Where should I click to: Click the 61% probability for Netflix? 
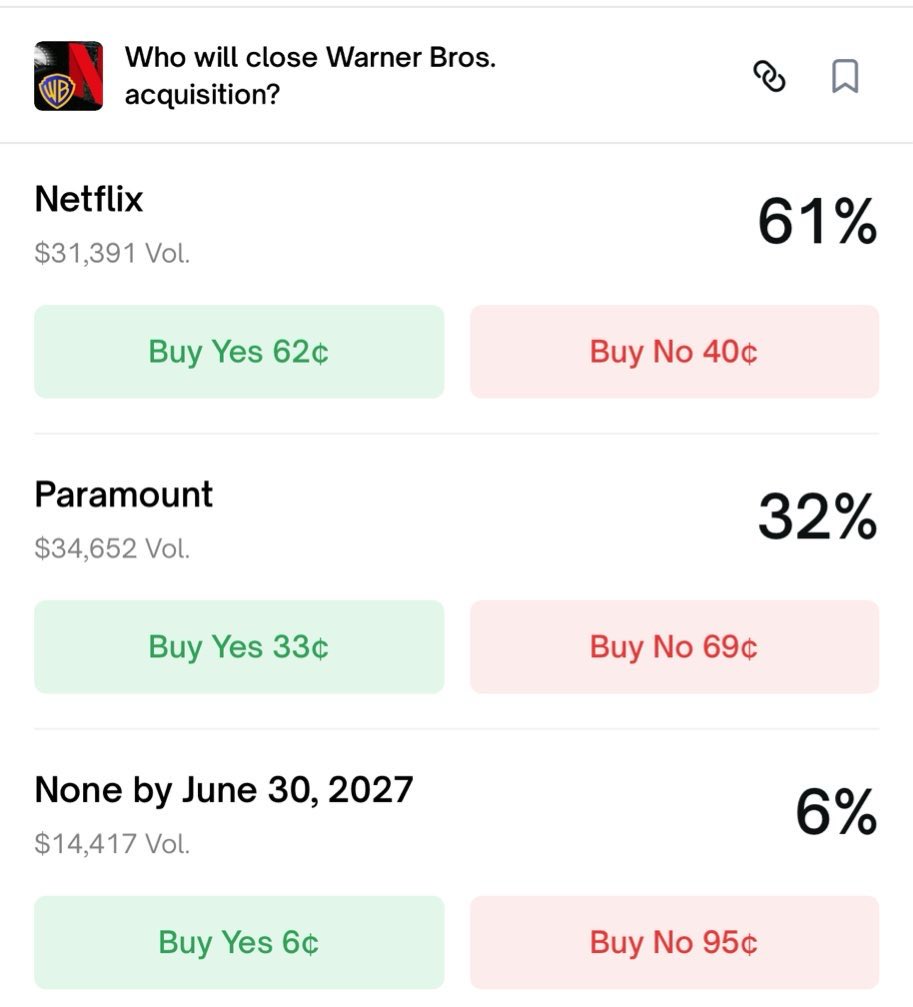click(817, 221)
